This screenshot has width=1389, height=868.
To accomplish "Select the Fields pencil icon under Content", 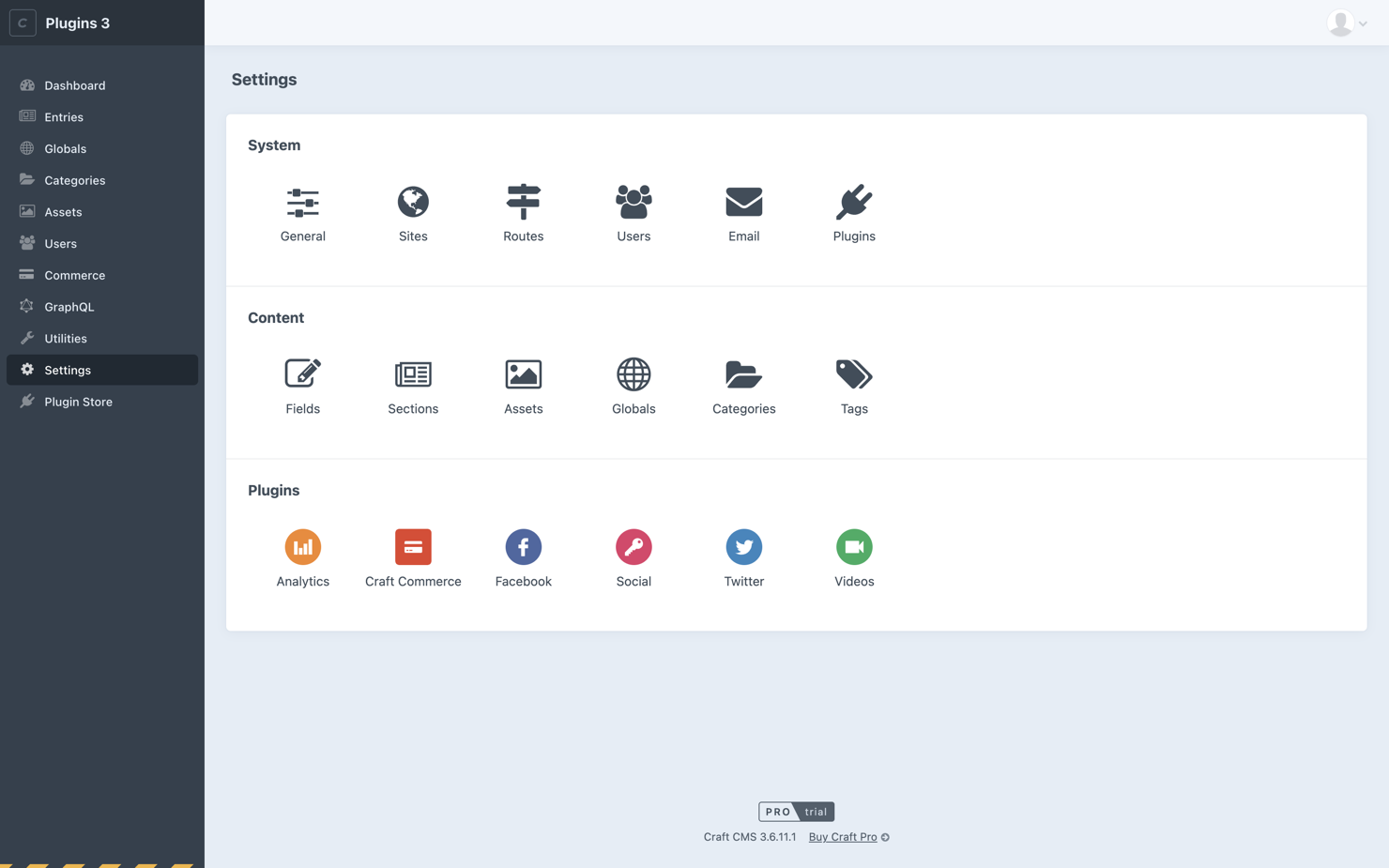I will [x=302, y=374].
